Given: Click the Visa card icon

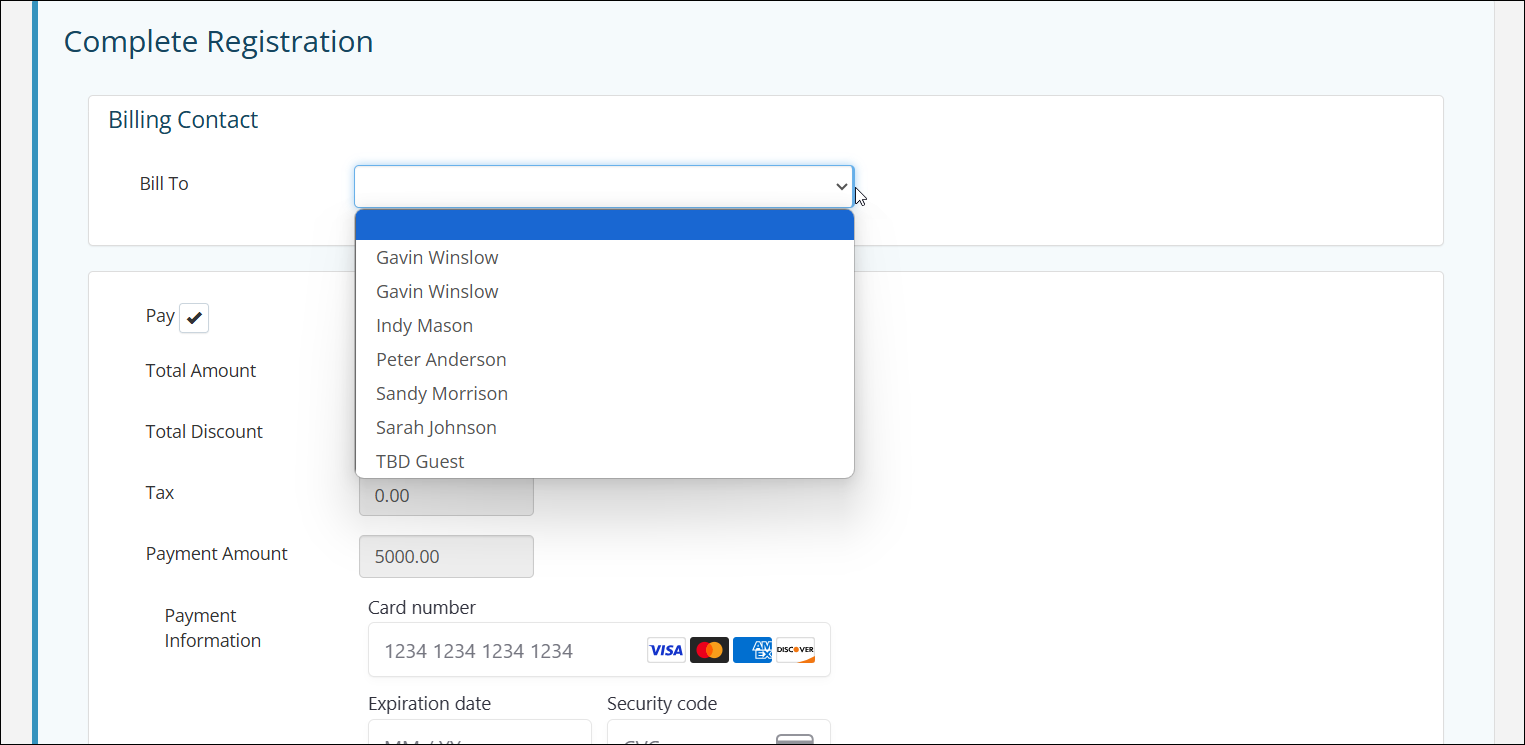Looking at the screenshot, I should [x=665, y=650].
